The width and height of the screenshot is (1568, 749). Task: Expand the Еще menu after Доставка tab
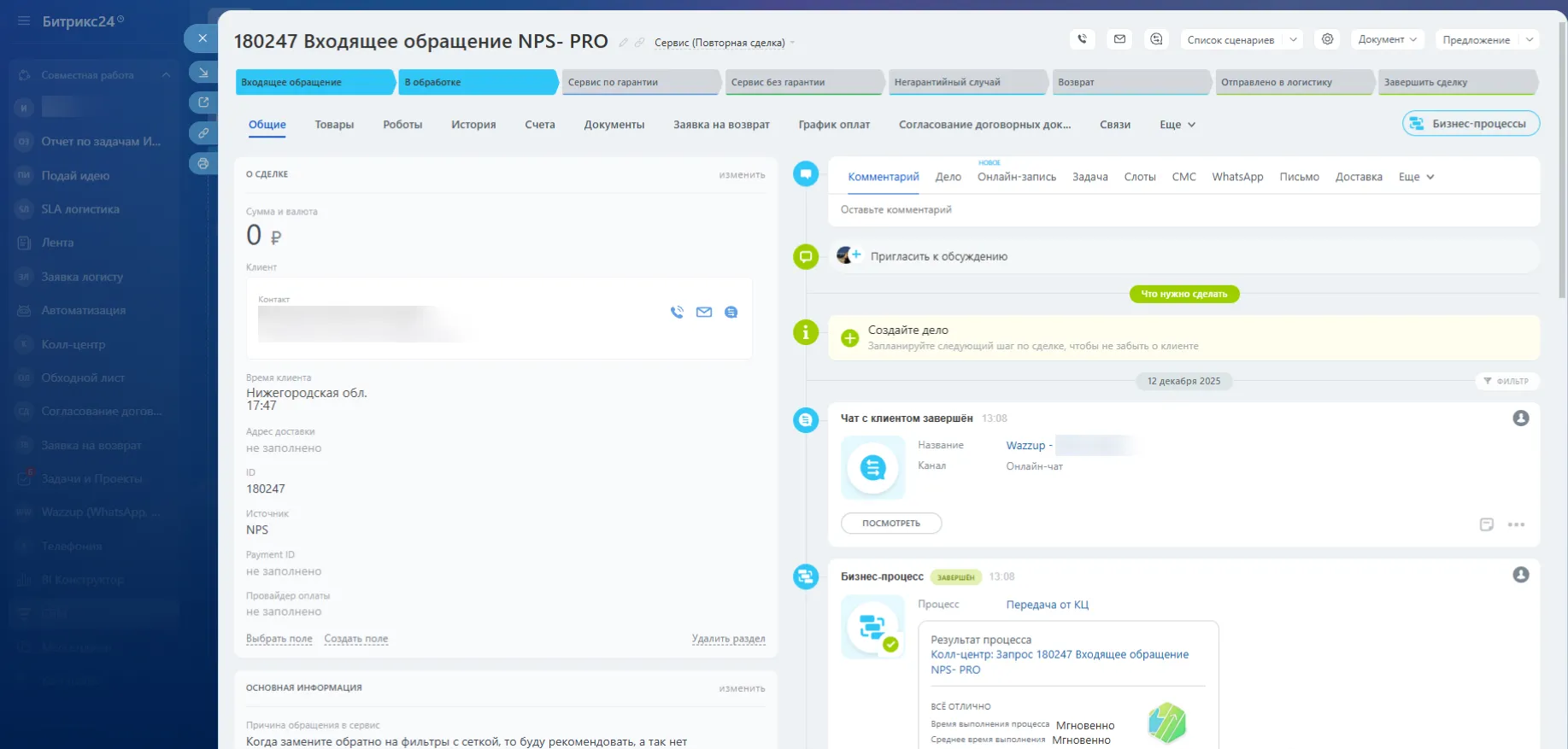[x=1416, y=177]
